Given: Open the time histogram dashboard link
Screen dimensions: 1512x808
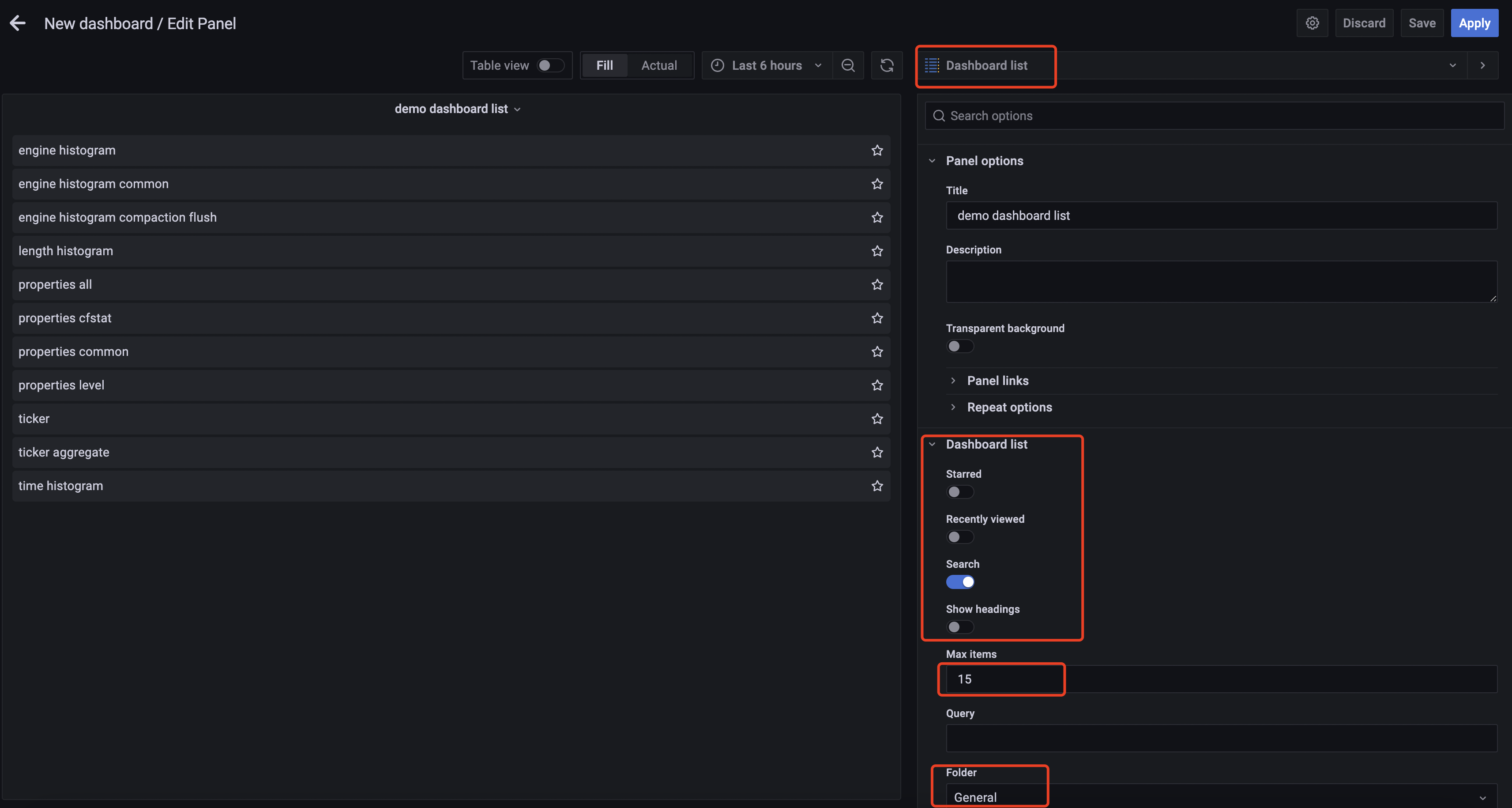Looking at the screenshot, I should click(x=60, y=486).
